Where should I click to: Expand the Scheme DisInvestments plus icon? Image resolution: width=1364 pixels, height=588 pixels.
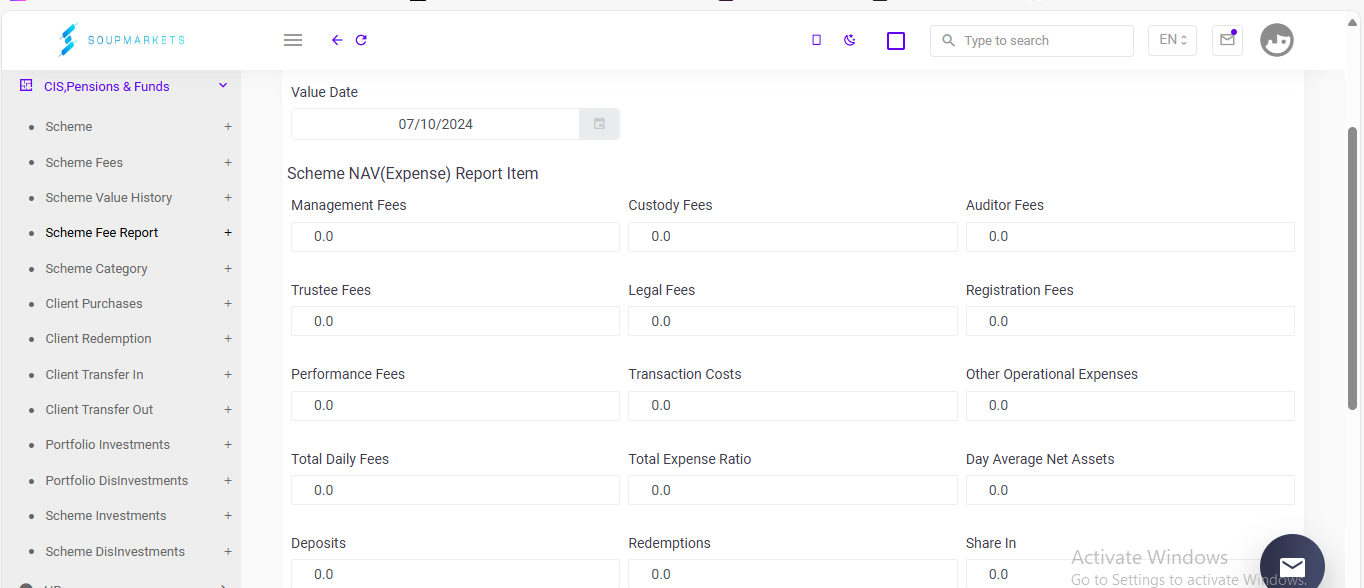(228, 551)
